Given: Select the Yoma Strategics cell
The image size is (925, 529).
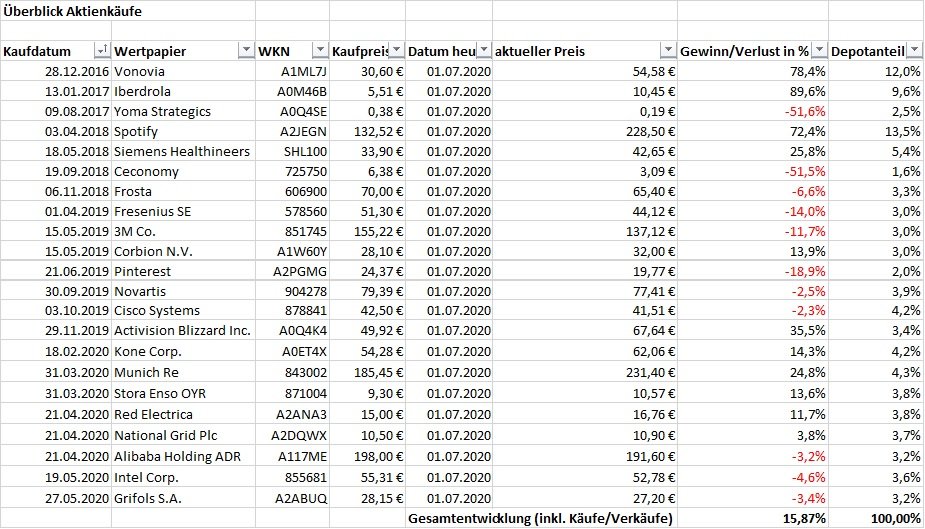Looking at the screenshot, I should pos(183,111).
